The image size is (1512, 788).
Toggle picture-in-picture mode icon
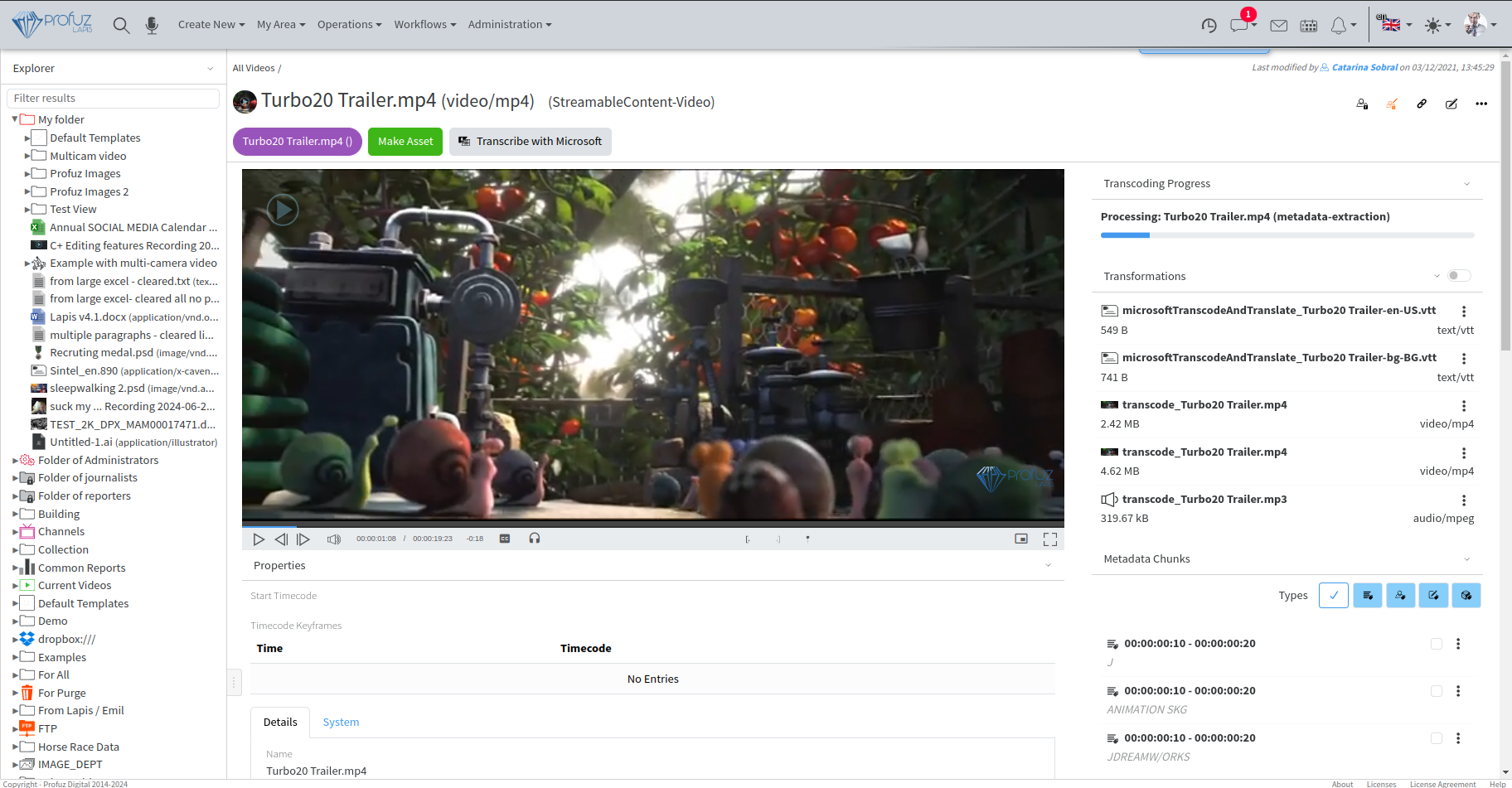click(1021, 539)
